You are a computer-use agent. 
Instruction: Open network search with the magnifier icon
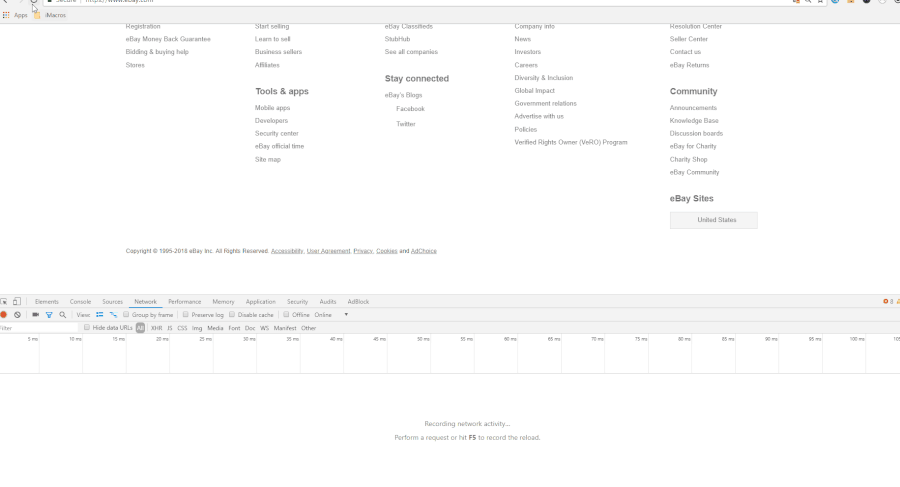[x=63, y=315]
